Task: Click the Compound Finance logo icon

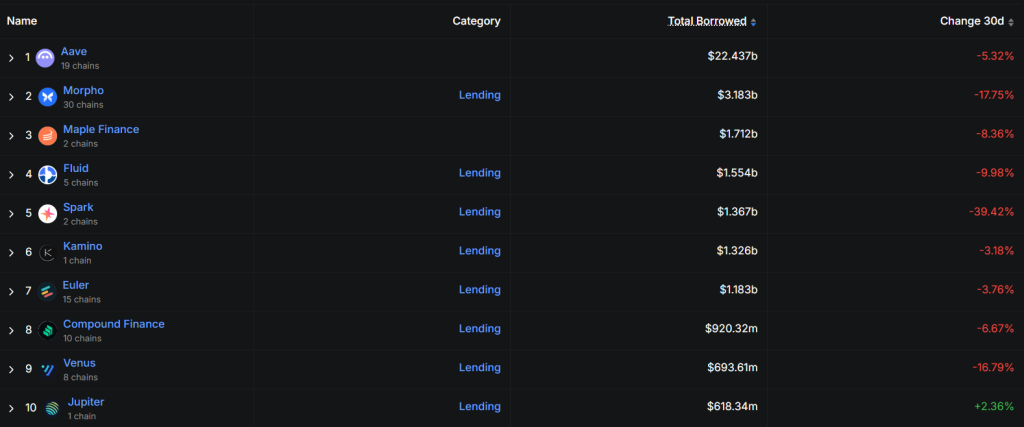Action: (x=47, y=331)
